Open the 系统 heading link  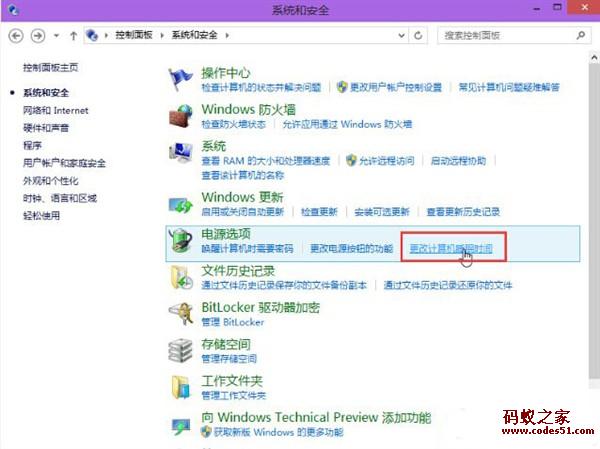pyautogui.click(x=214, y=146)
